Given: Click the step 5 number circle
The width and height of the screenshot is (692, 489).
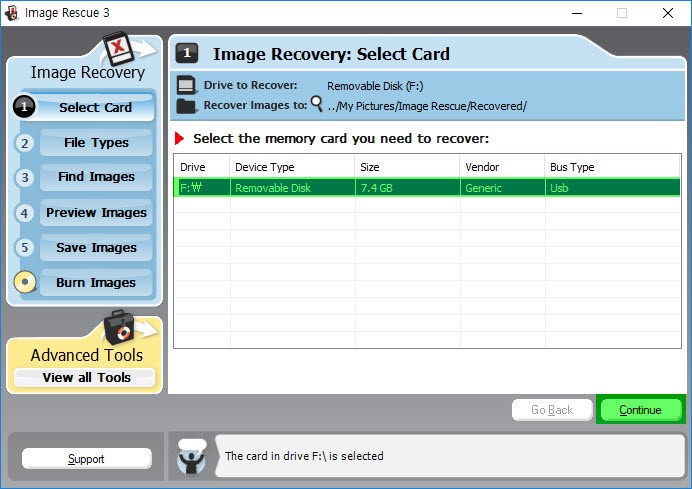Looking at the screenshot, I should coord(25,248).
